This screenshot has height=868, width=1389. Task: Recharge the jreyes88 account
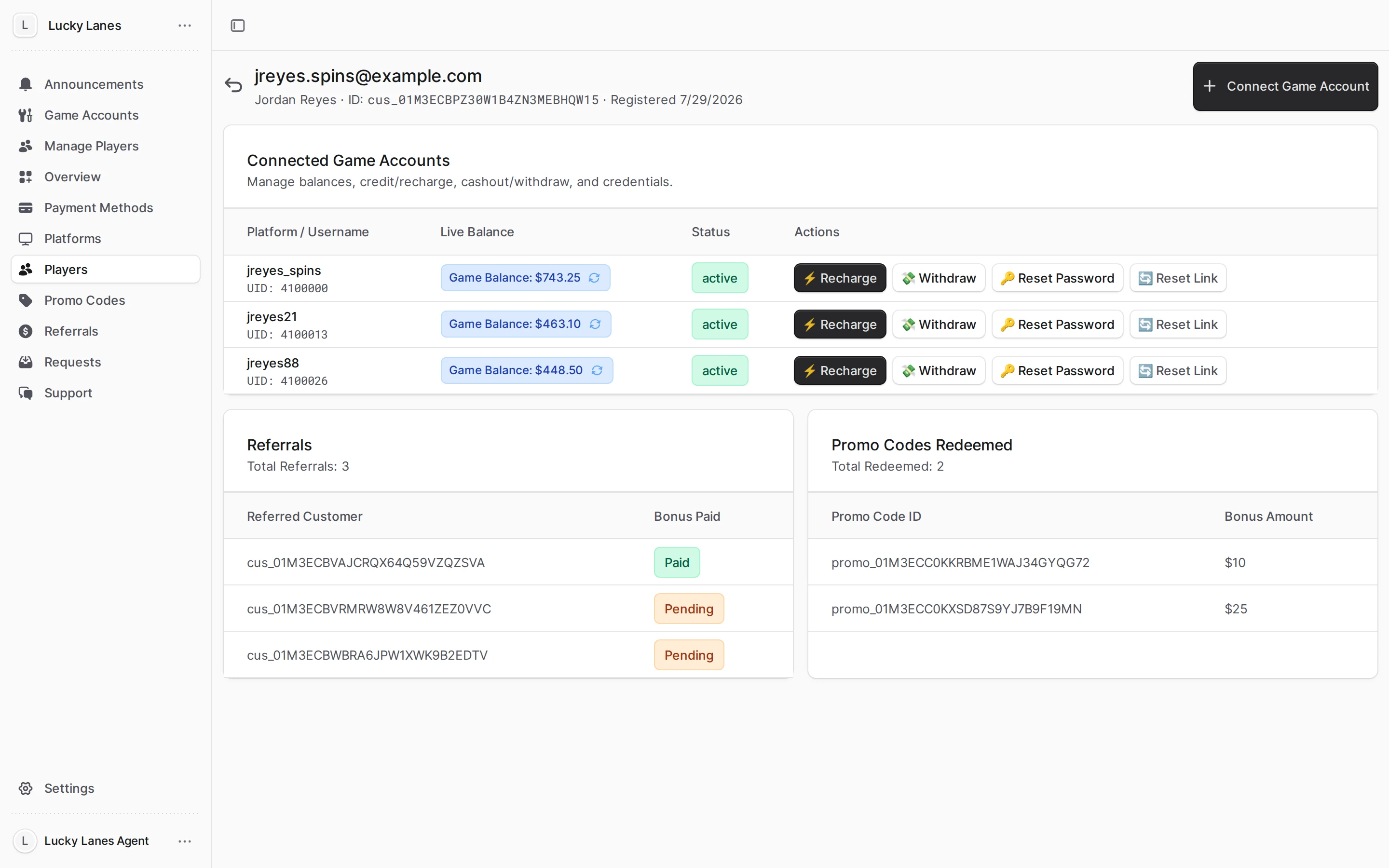pyautogui.click(x=840, y=371)
